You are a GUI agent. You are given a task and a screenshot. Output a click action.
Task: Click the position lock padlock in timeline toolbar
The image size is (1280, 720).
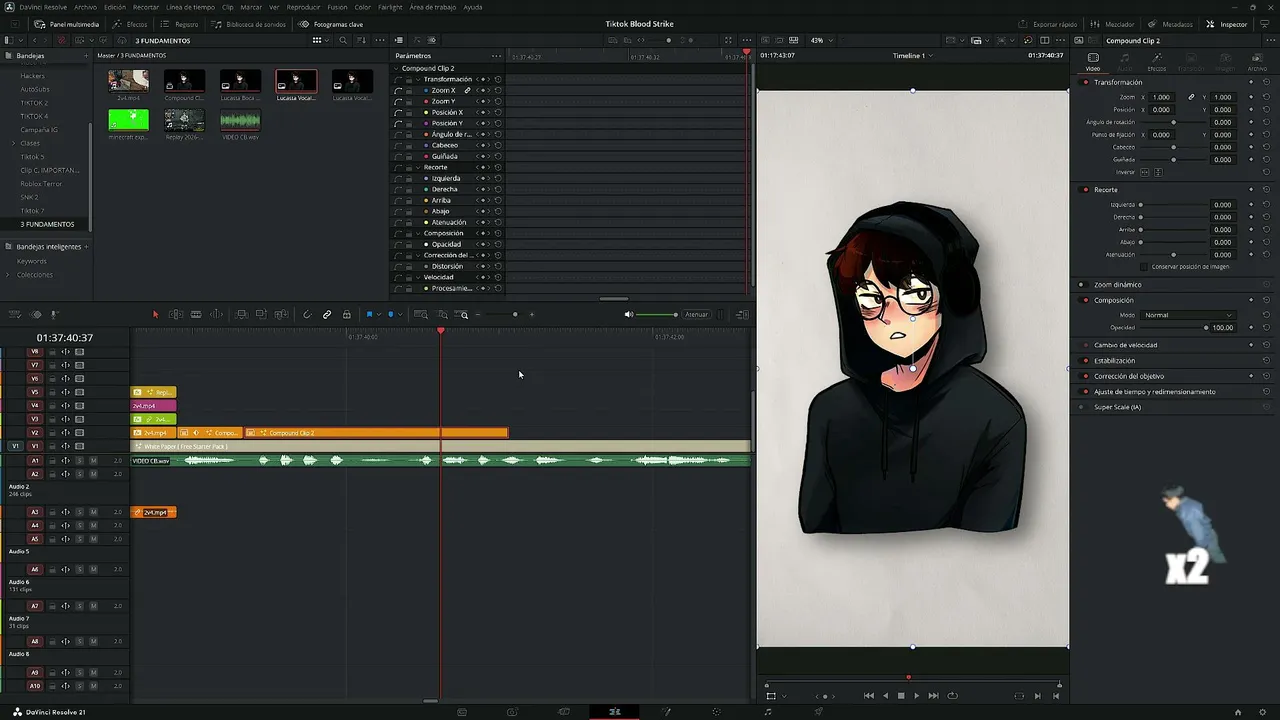tap(347, 315)
